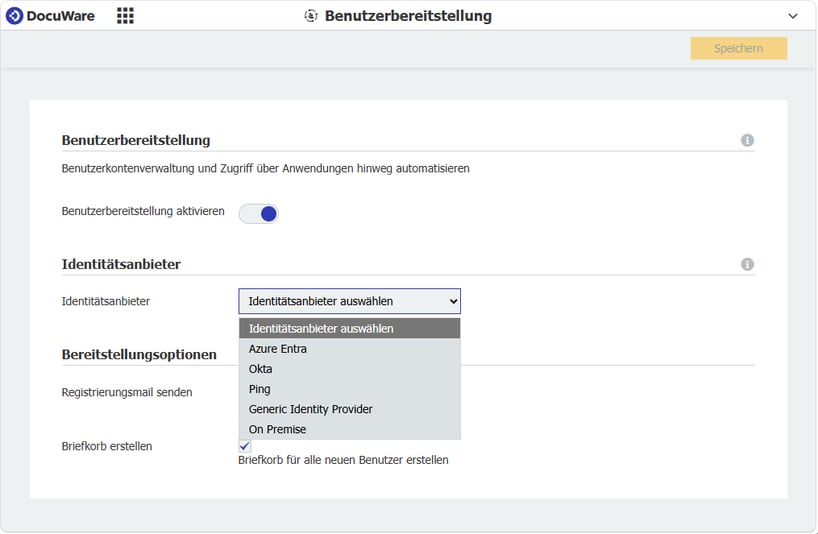
Task: Click the Benutzerbereitstellung page title
Action: point(408,16)
